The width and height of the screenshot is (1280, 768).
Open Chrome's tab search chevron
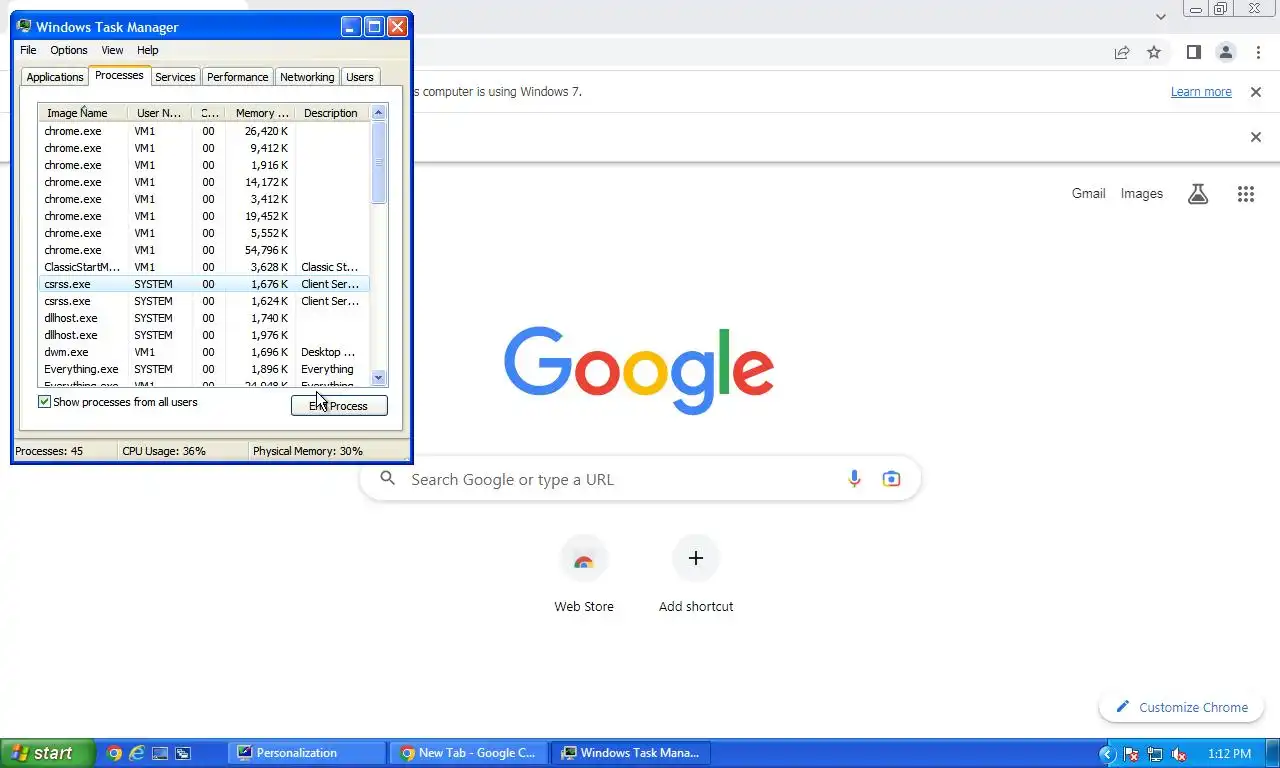tap(1161, 17)
